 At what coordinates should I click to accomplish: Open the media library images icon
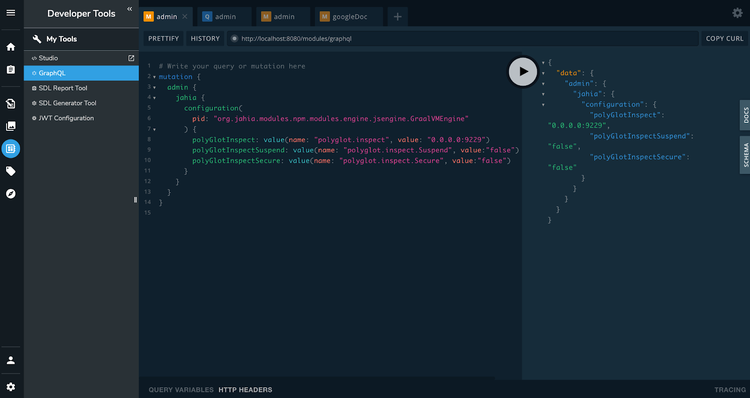[11, 126]
